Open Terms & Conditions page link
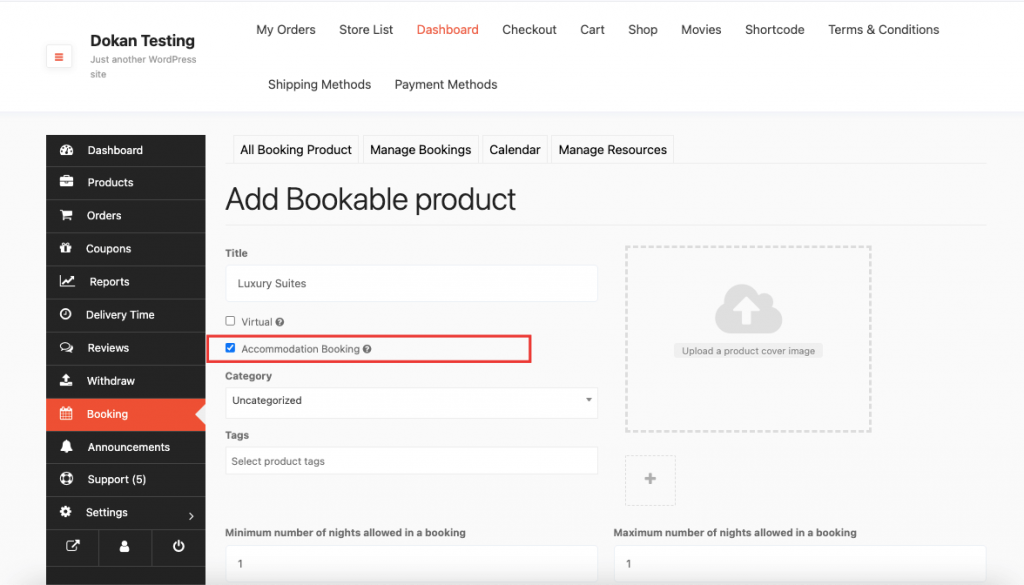This screenshot has height=585, width=1024. (x=884, y=29)
